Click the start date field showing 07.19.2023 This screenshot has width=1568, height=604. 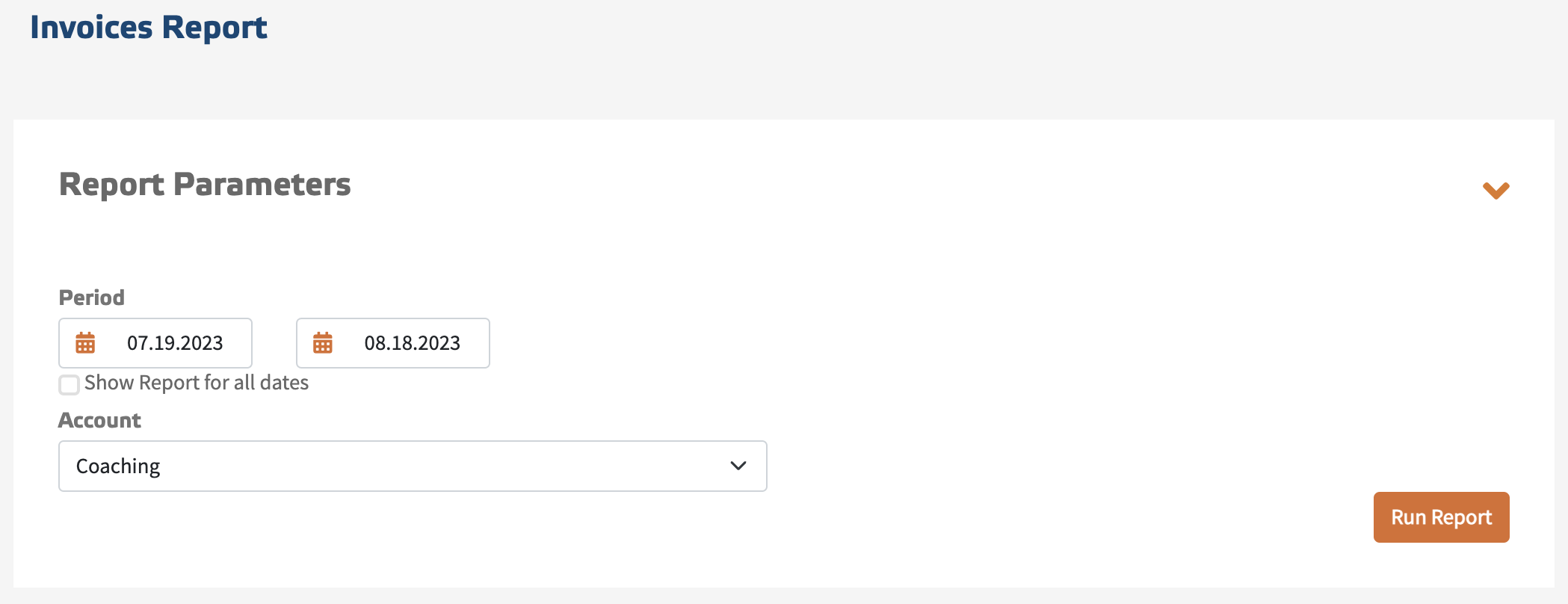(x=174, y=343)
